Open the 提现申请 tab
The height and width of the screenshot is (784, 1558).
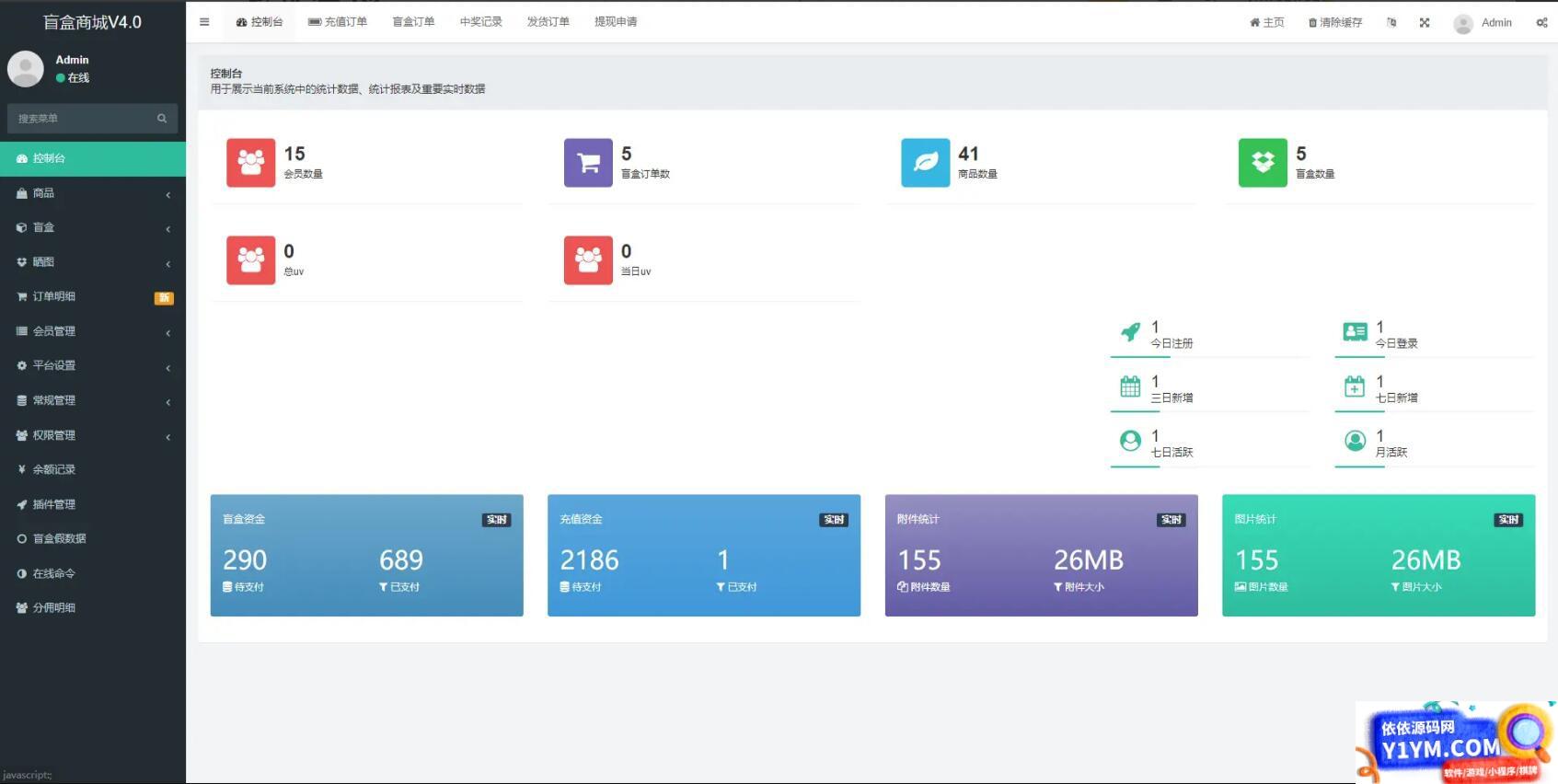point(616,22)
